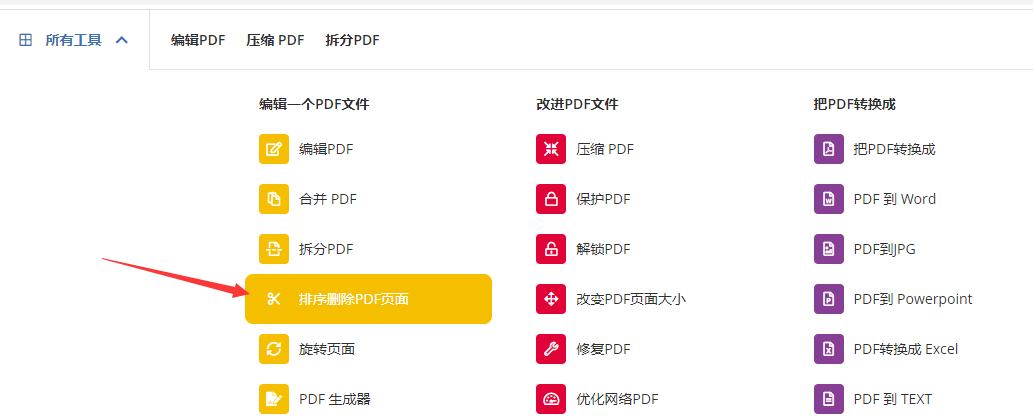Collapse the 所有工具 menu chevron
Screen dimensions: 1033x419
122,40
